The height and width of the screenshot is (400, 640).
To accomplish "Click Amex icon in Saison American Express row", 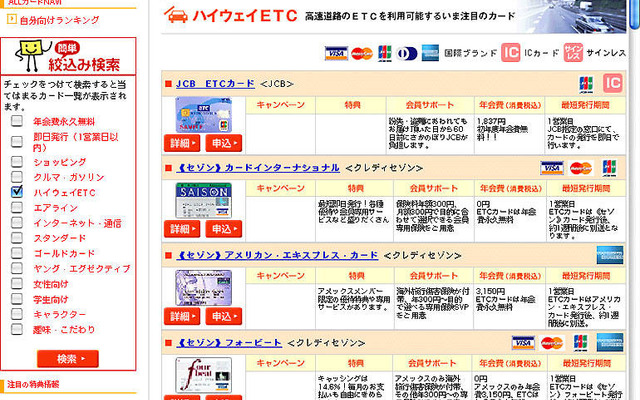I will [610, 255].
